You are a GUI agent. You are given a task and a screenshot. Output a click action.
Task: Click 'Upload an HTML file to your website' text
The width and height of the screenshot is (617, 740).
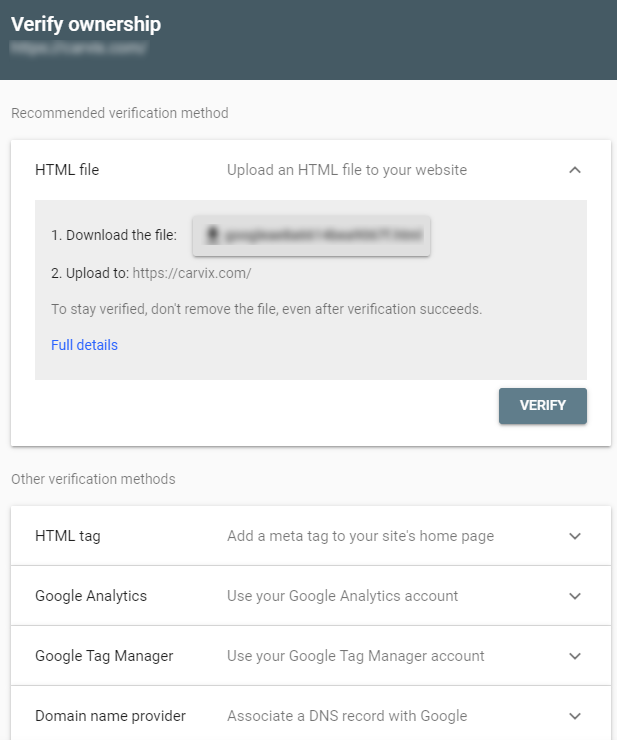[347, 170]
